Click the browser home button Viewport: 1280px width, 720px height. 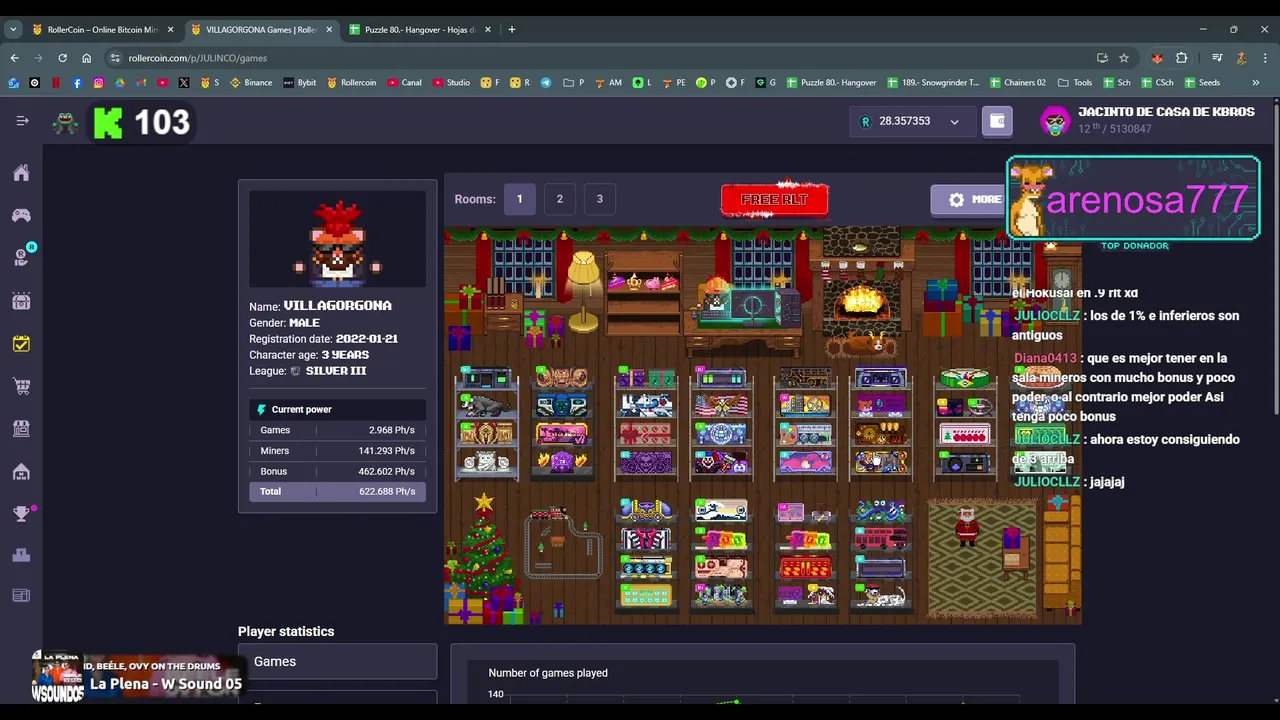pos(86,58)
